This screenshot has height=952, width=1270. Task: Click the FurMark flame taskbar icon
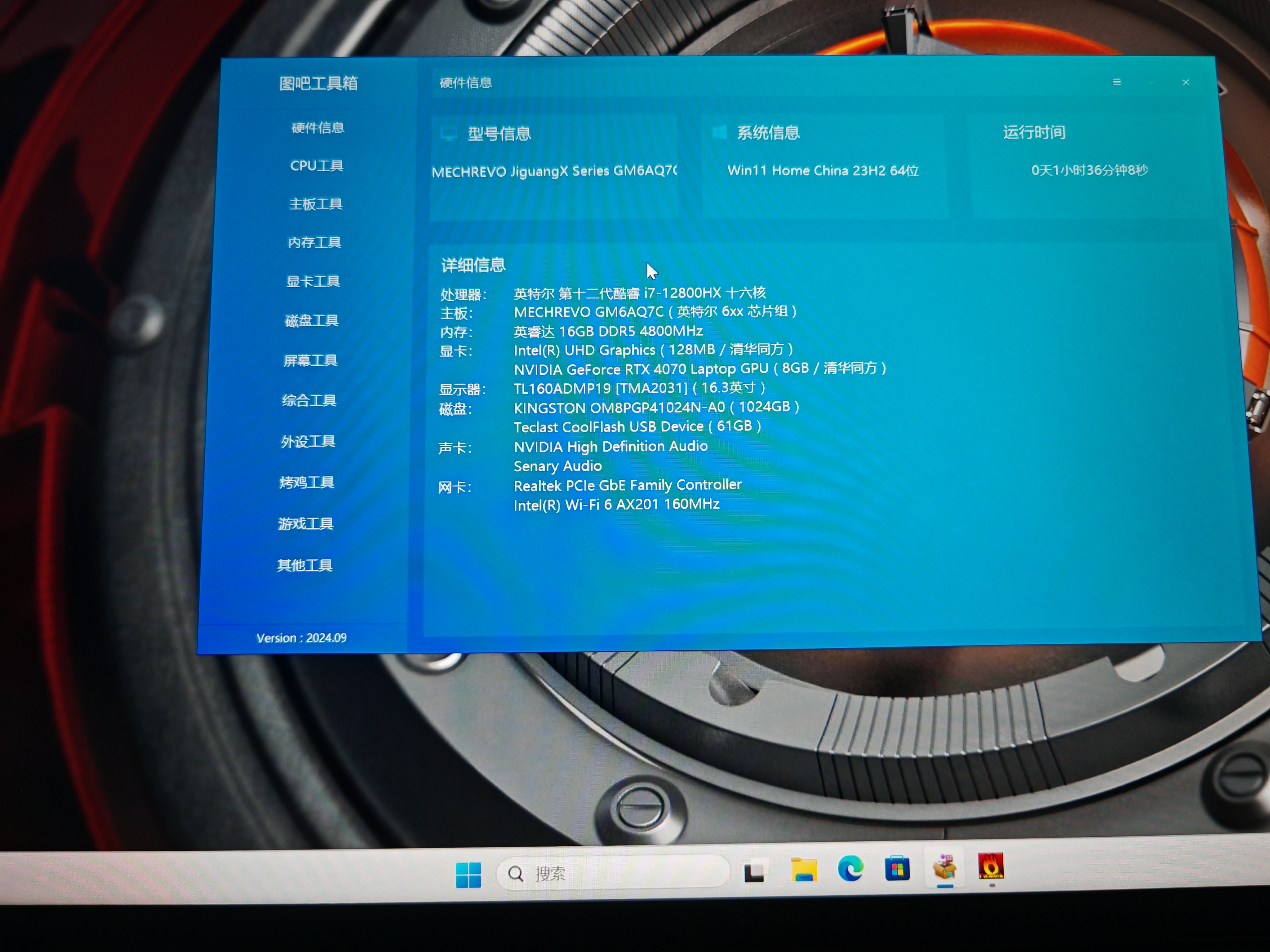click(x=991, y=866)
